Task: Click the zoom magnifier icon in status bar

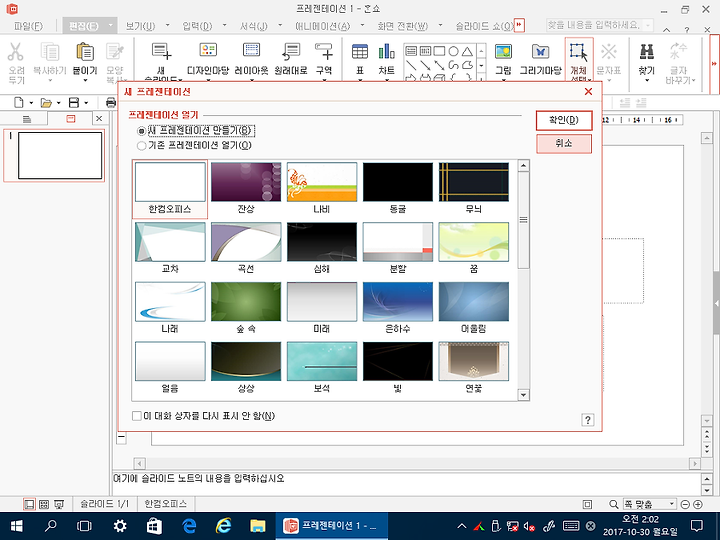Action: [x=613, y=504]
